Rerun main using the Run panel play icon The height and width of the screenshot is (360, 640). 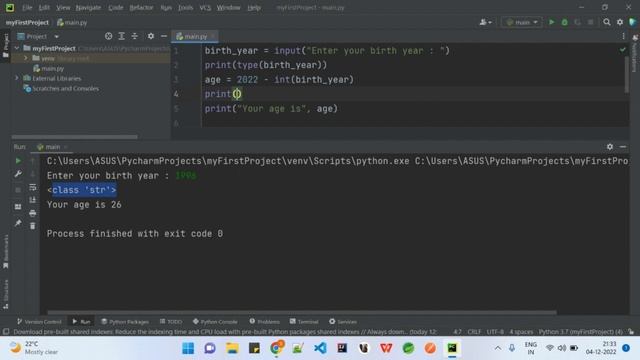(x=18, y=161)
